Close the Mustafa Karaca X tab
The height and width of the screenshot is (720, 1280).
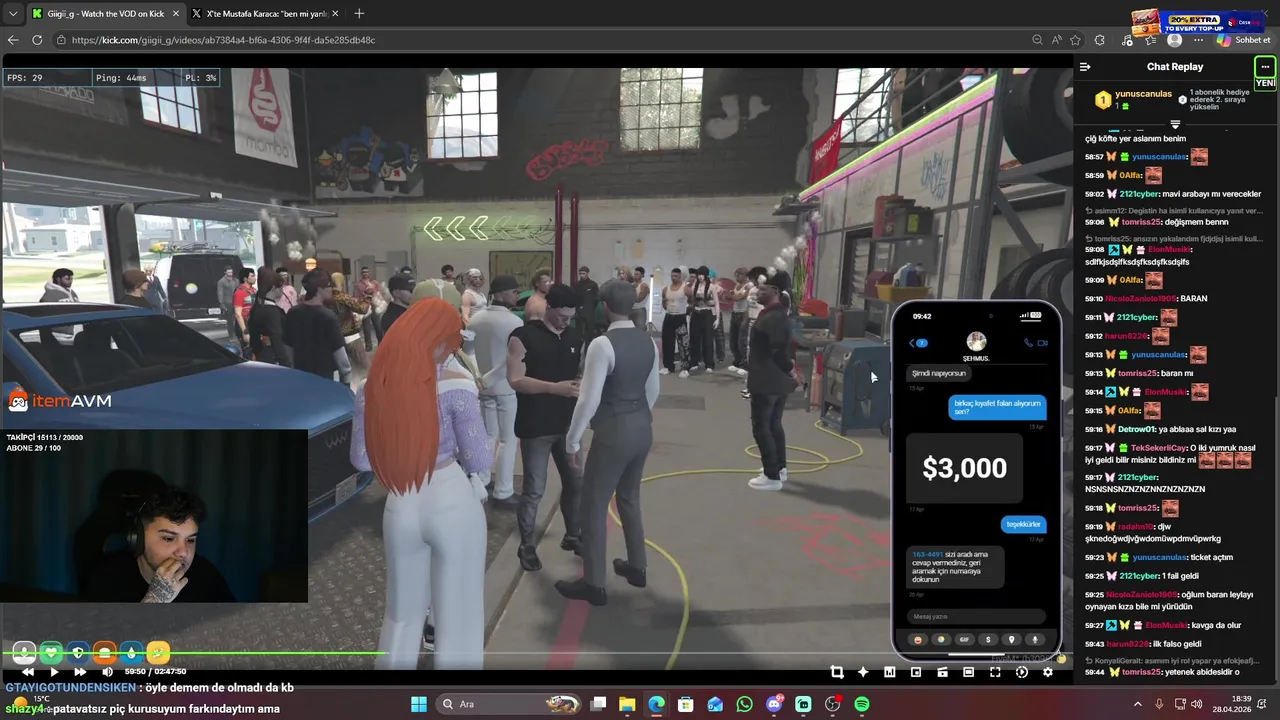click(x=335, y=14)
